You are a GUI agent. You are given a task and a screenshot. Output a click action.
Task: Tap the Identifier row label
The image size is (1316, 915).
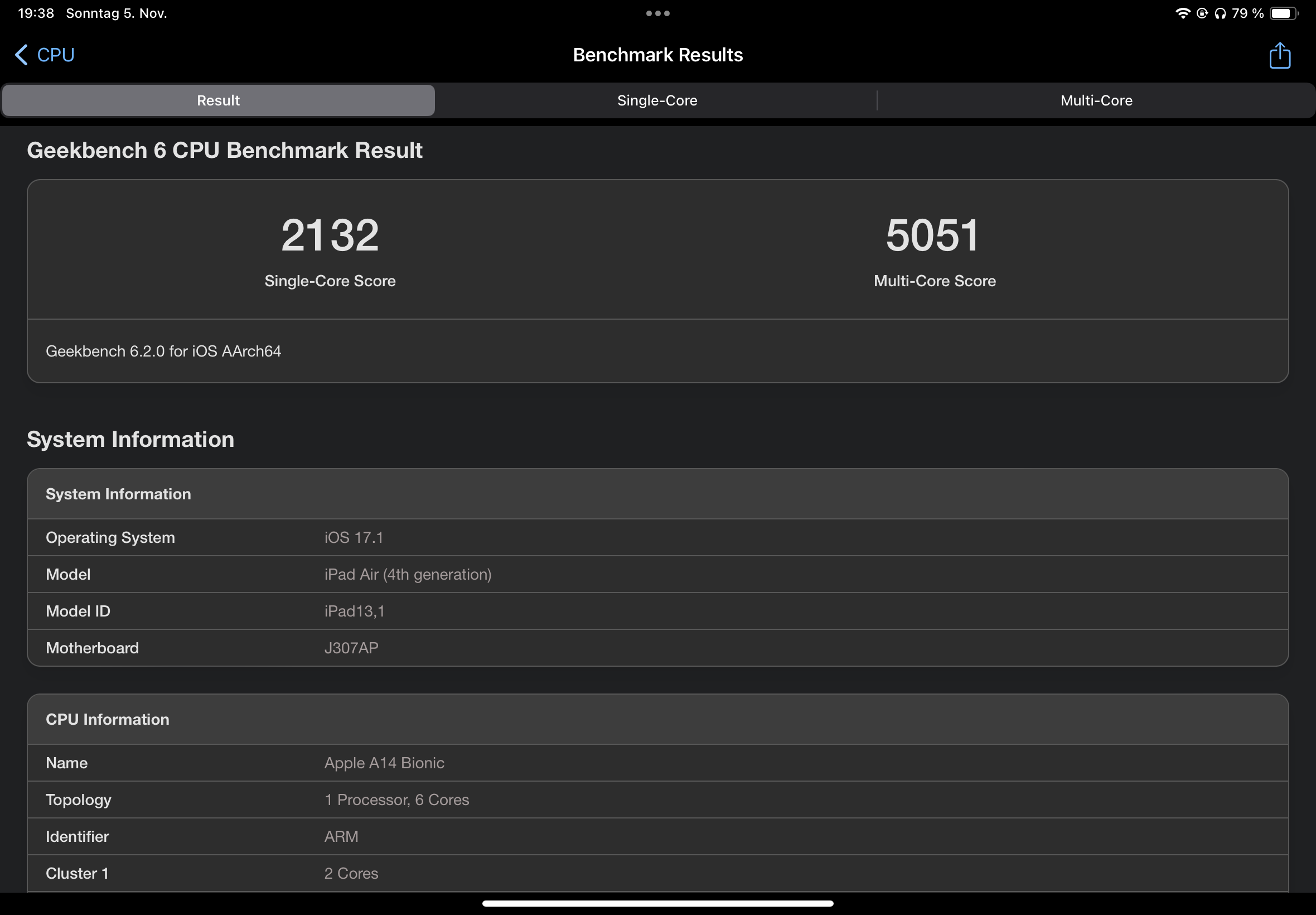tap(78, 836)
